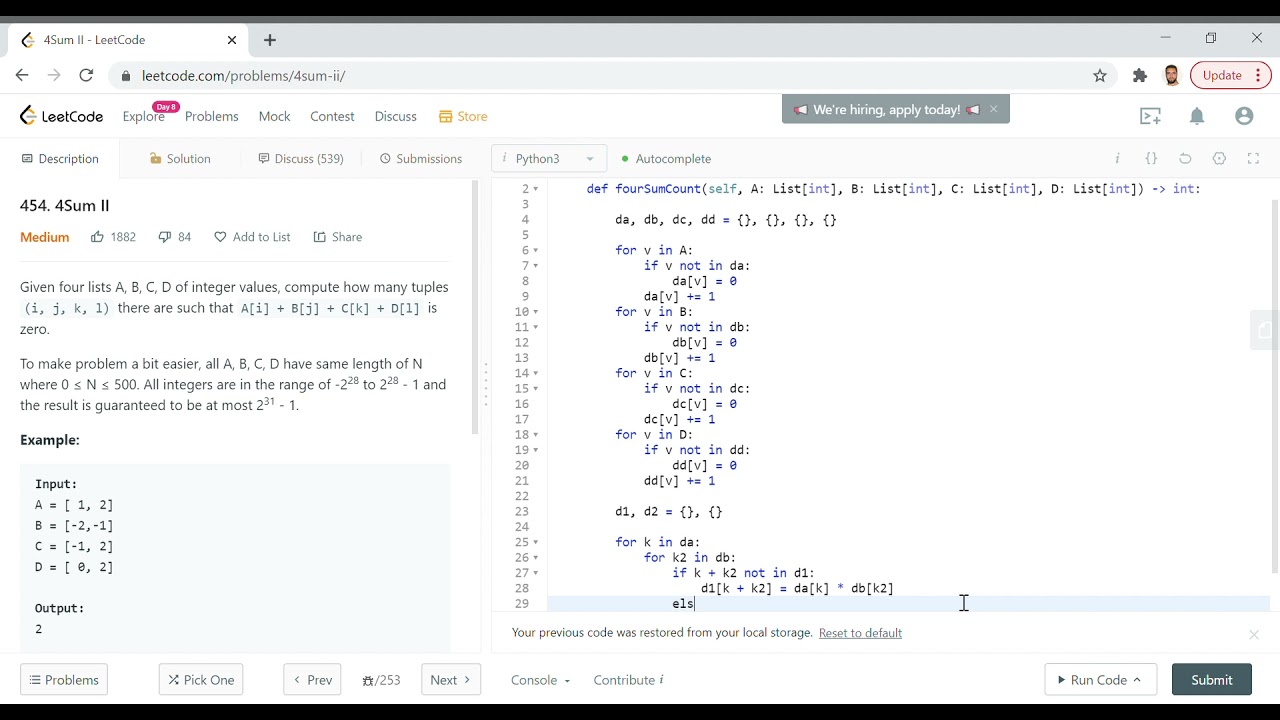1280x720 pixels.
Task: Open the LeetCode user account icon
Action: click(1244, 116)
